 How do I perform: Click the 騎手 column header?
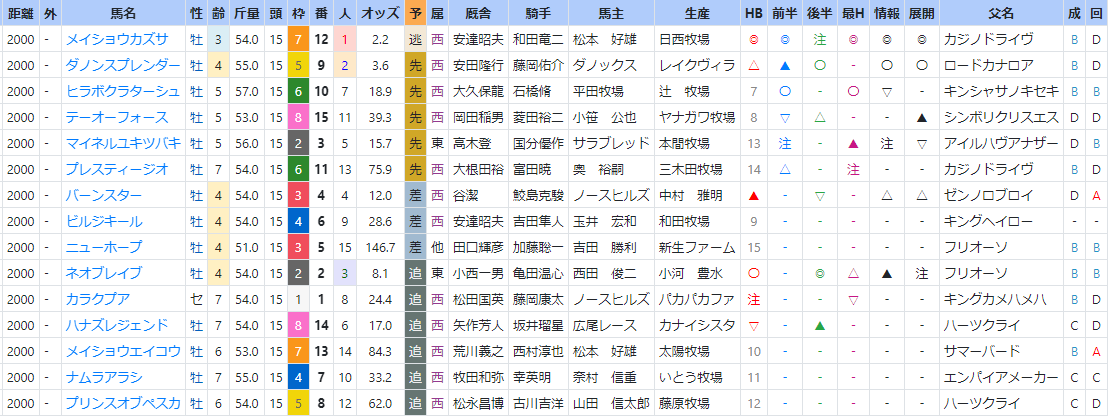coord(538,13)
